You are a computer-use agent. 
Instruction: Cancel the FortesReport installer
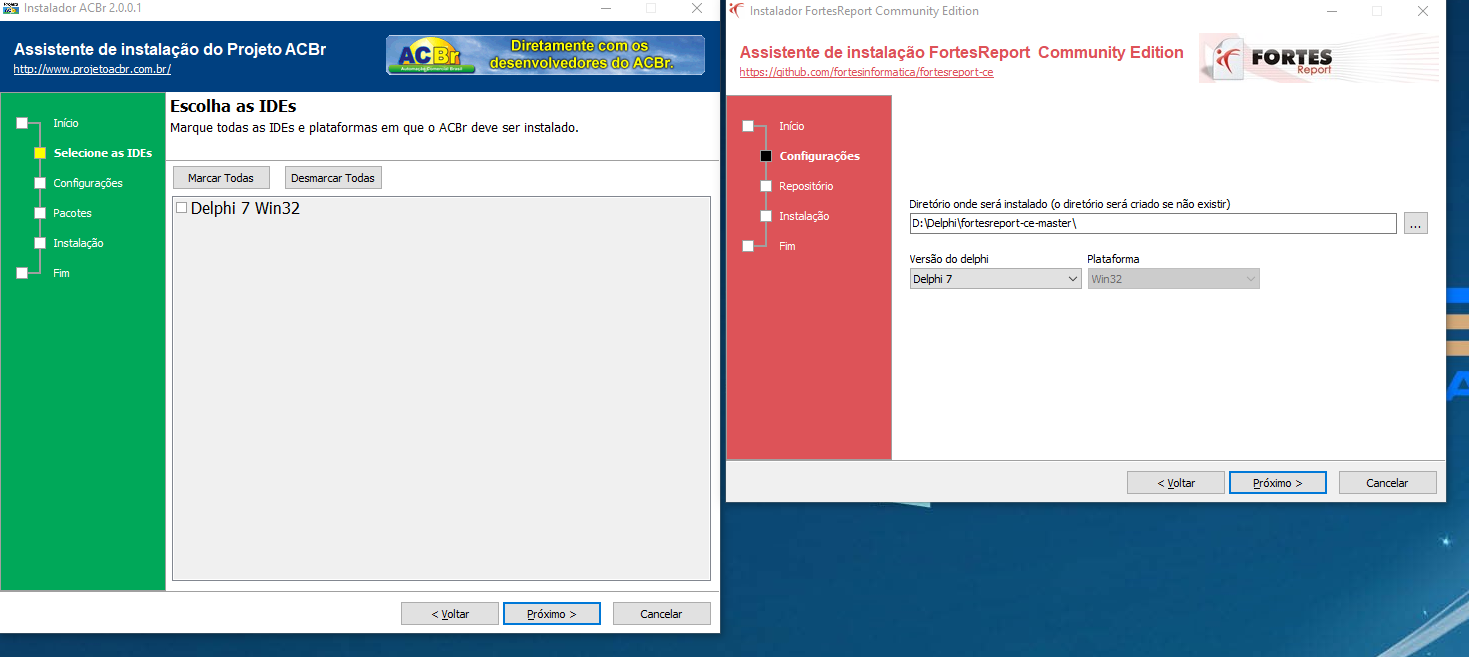pyautogui.click(x=1387, y=483)
